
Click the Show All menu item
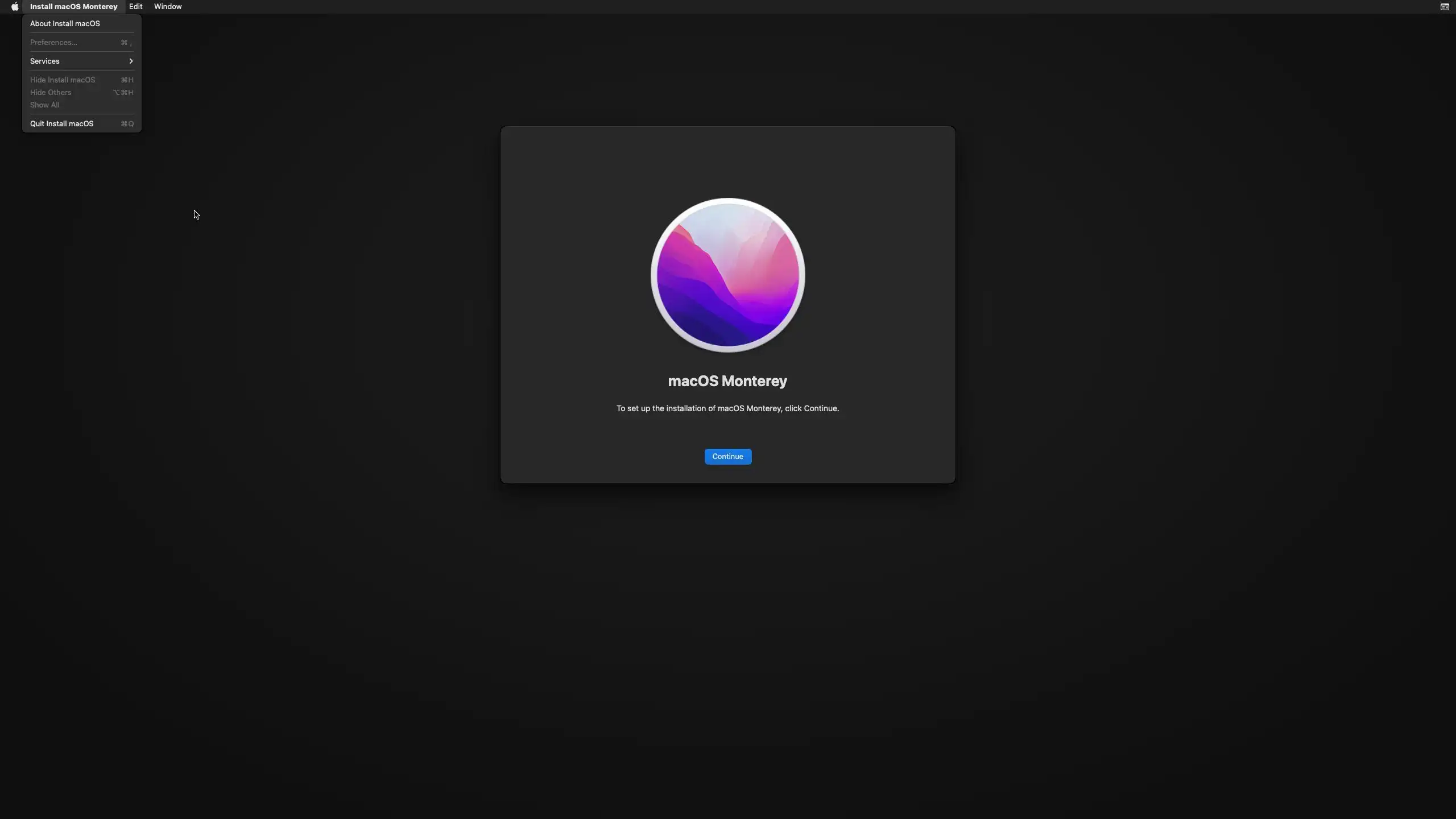click(44, 105)
